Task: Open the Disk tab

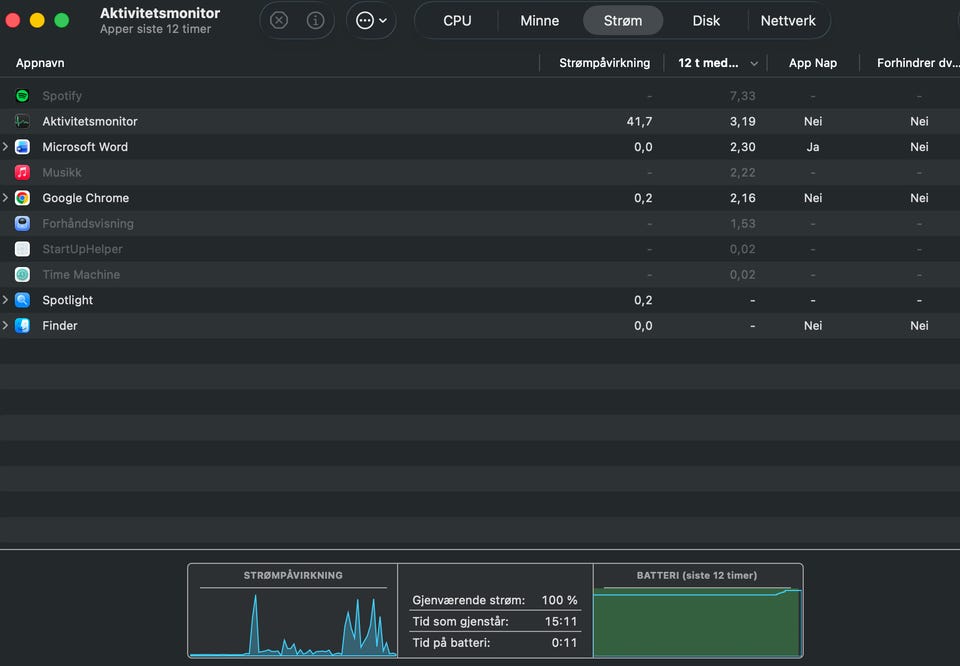Action: click(706, 20)
